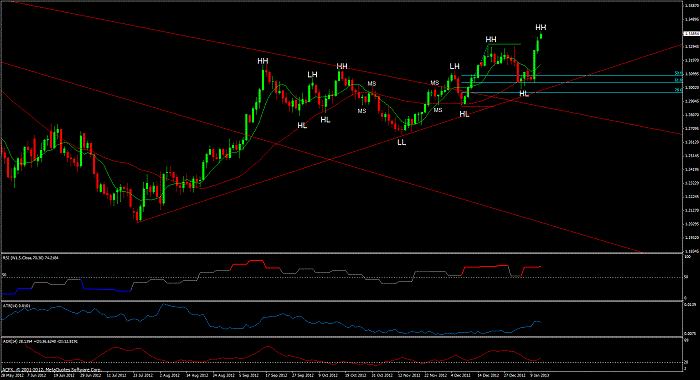Select the MS label above late November candles

coord(435,83)
